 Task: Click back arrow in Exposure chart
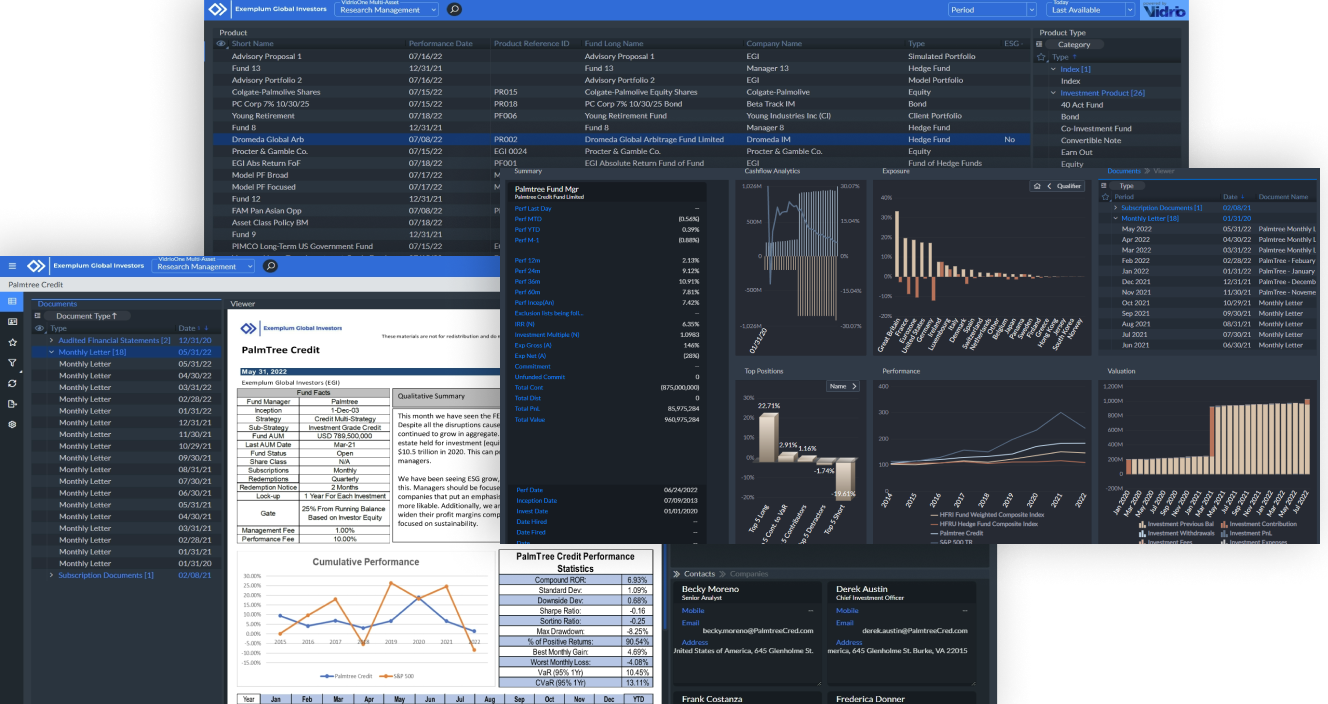pos(1048,186)
